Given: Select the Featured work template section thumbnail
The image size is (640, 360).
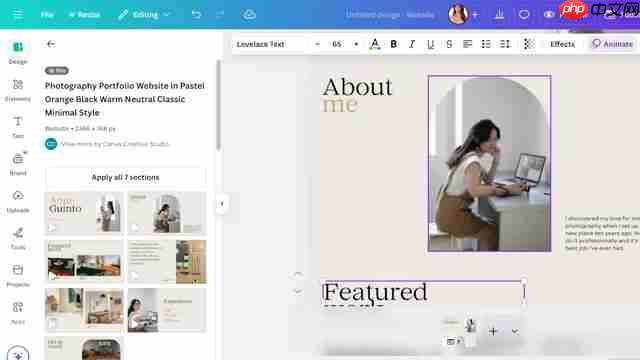Looking at the screenshot, I should point(84,261).
